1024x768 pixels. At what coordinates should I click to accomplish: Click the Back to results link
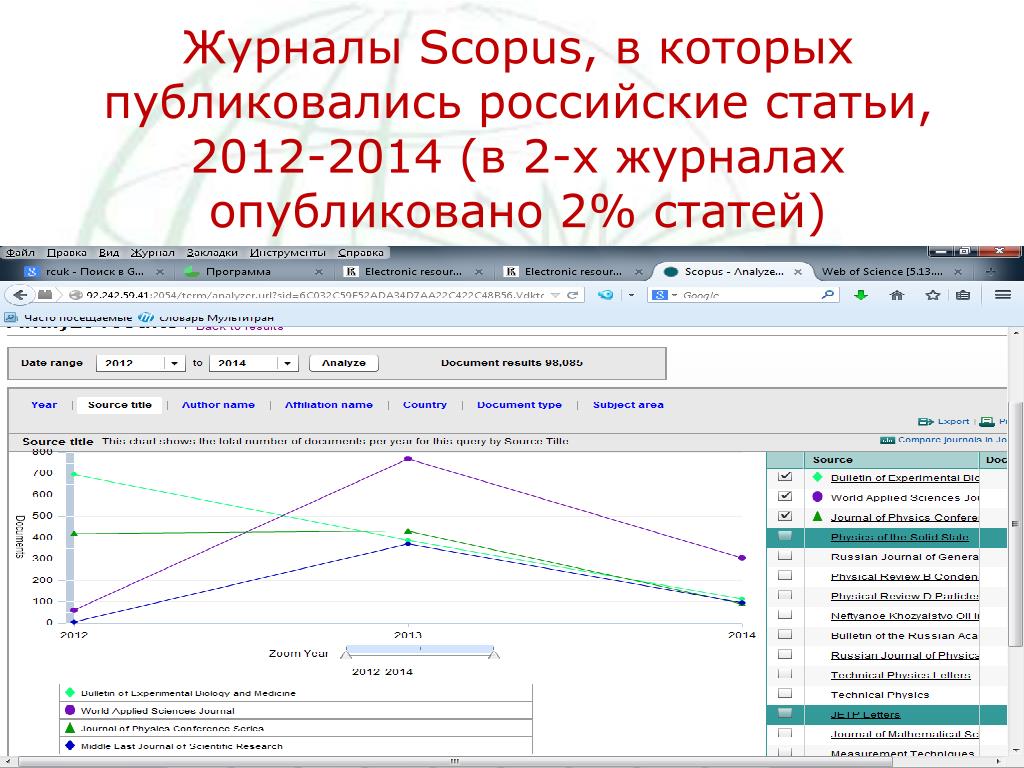click(240, 327)
